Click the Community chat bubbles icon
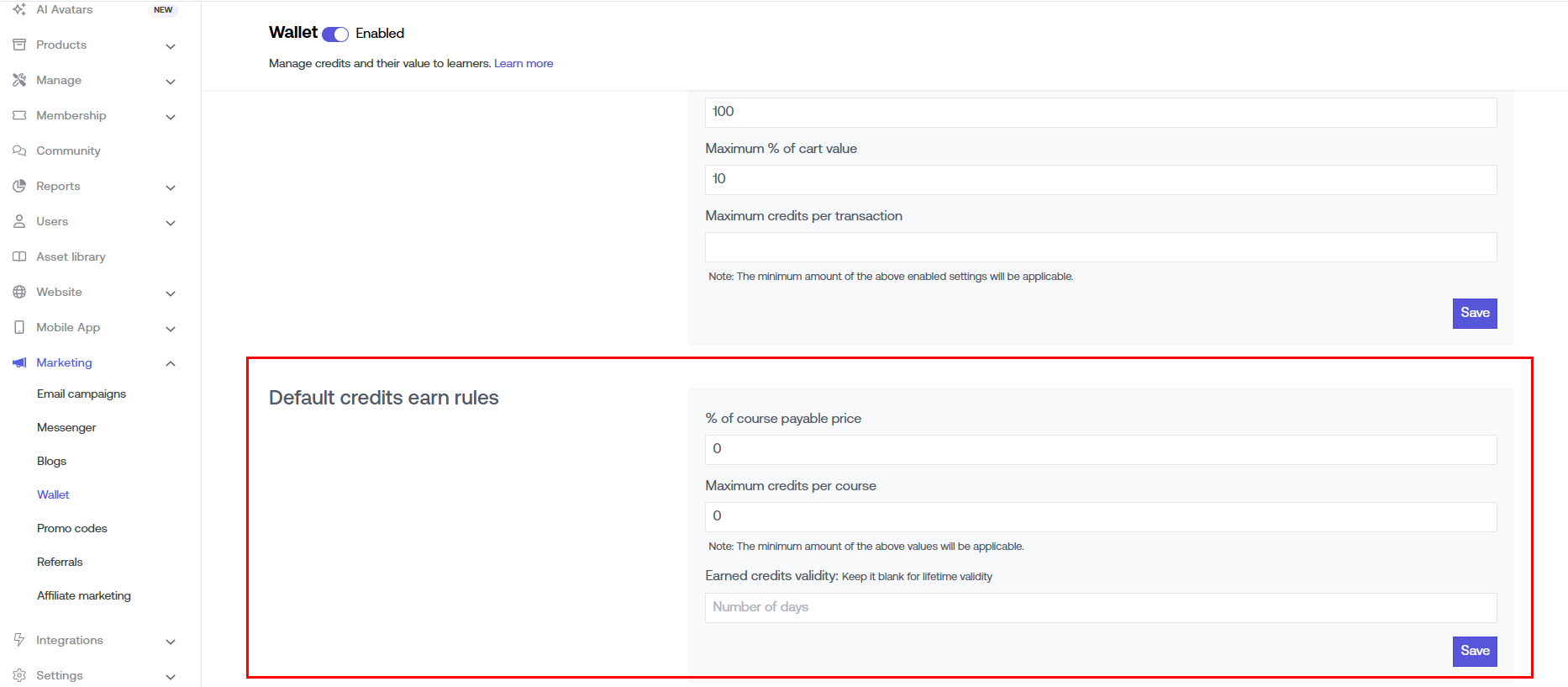 [x=19, y=151]
